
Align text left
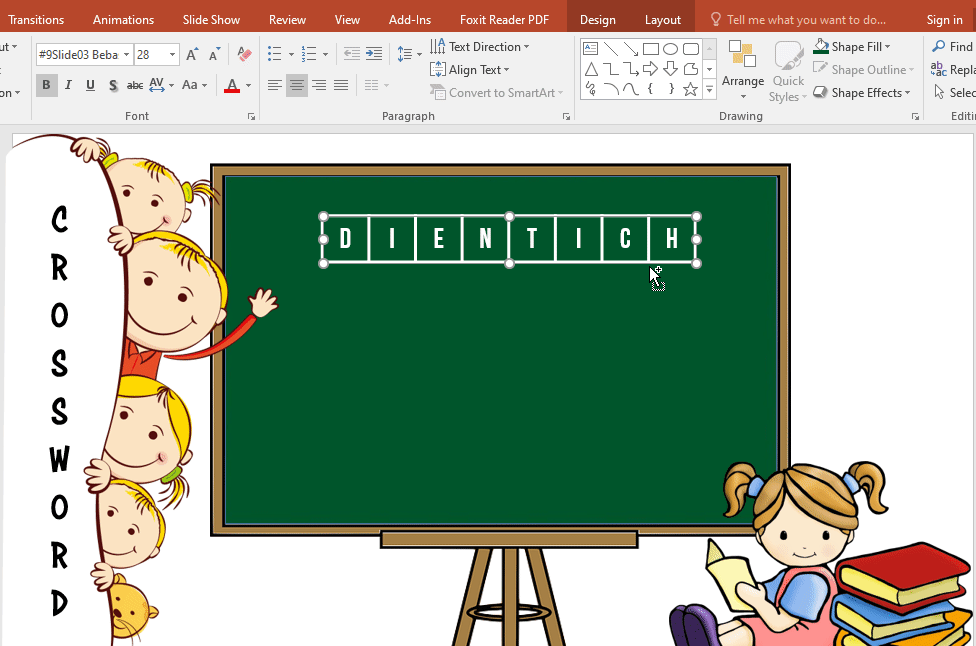click(274, 85)
